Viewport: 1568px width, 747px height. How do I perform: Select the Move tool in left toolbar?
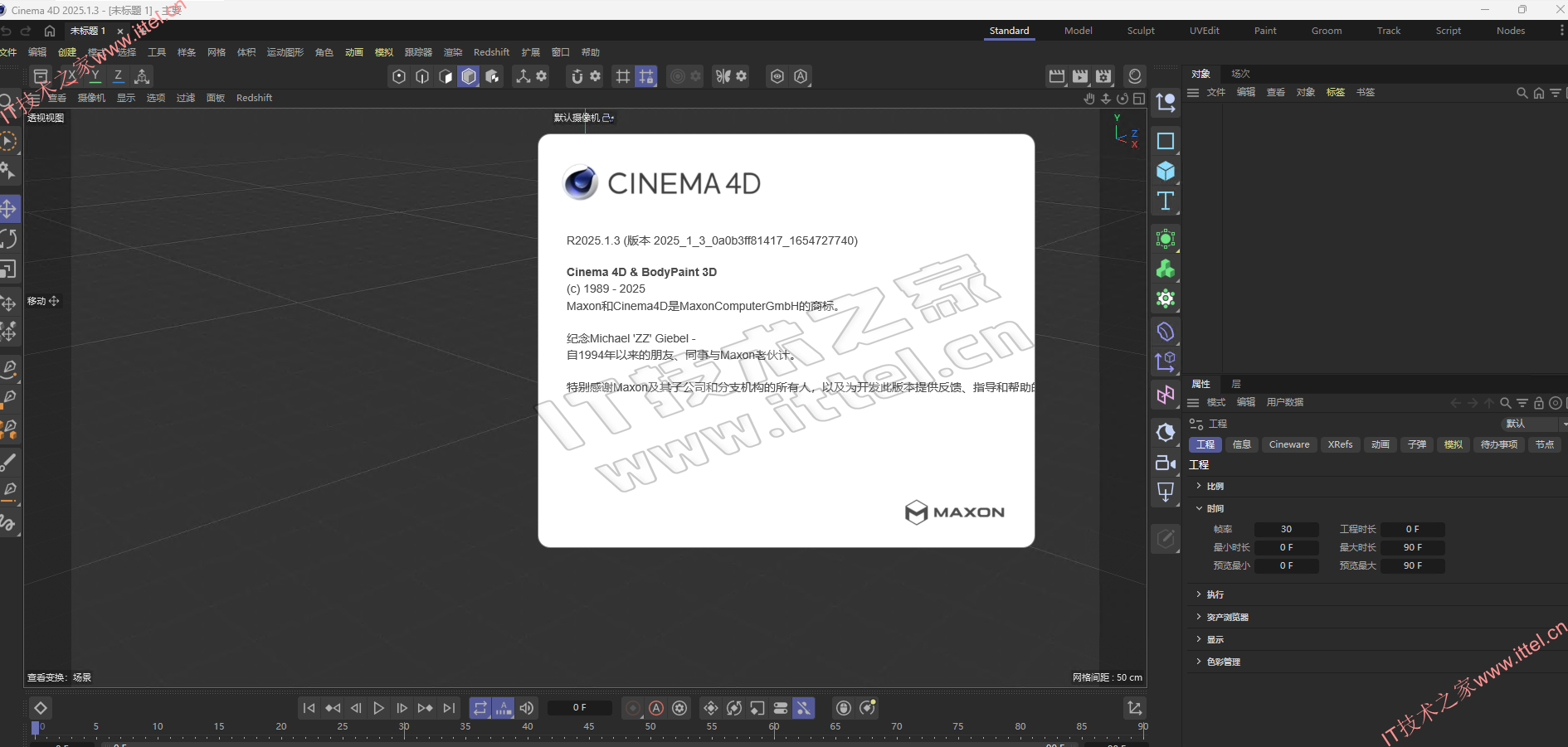[8, 208]
